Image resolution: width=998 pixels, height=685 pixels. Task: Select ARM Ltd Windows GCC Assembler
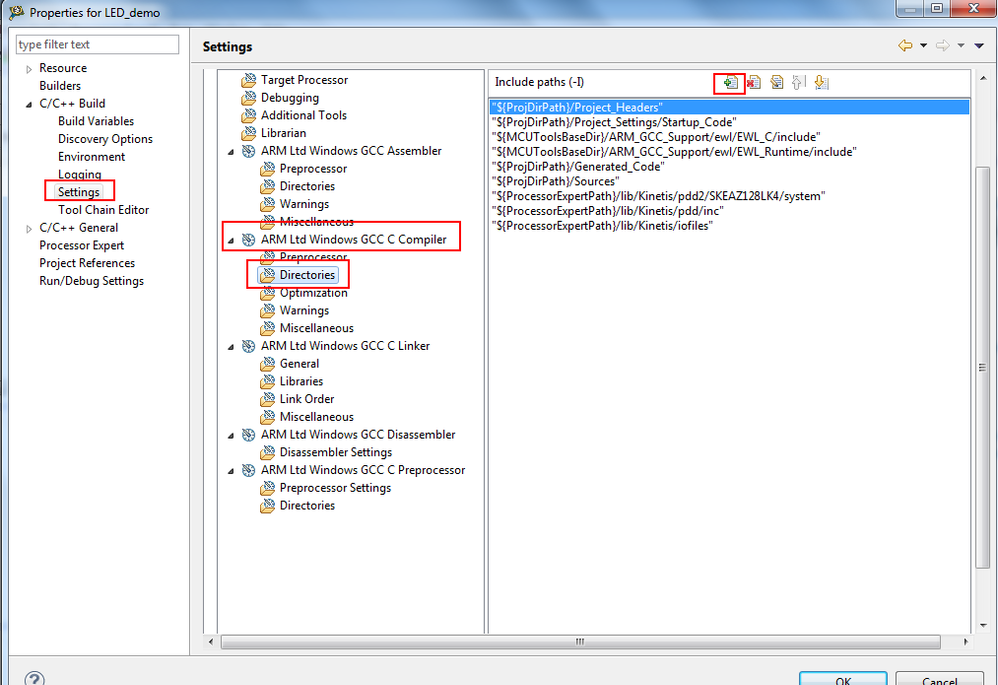pyautogui.click(x=351, y=151)
